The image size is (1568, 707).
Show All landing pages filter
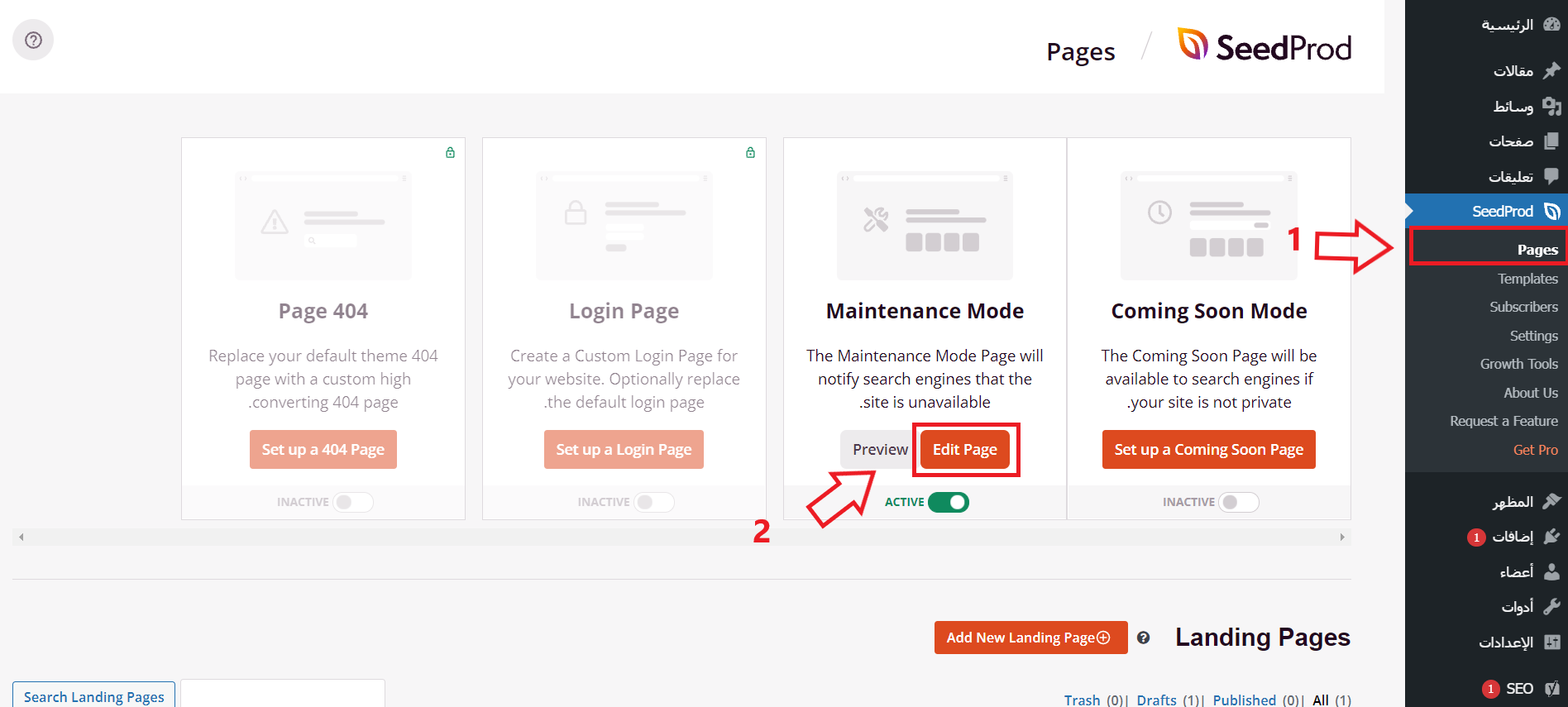tap(1321, 700)
